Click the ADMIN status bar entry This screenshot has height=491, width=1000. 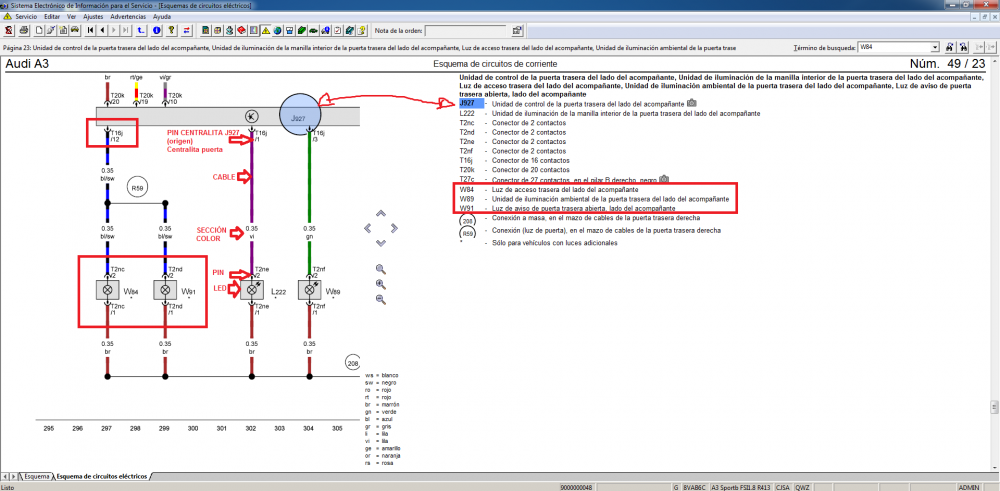pos(967,487)
